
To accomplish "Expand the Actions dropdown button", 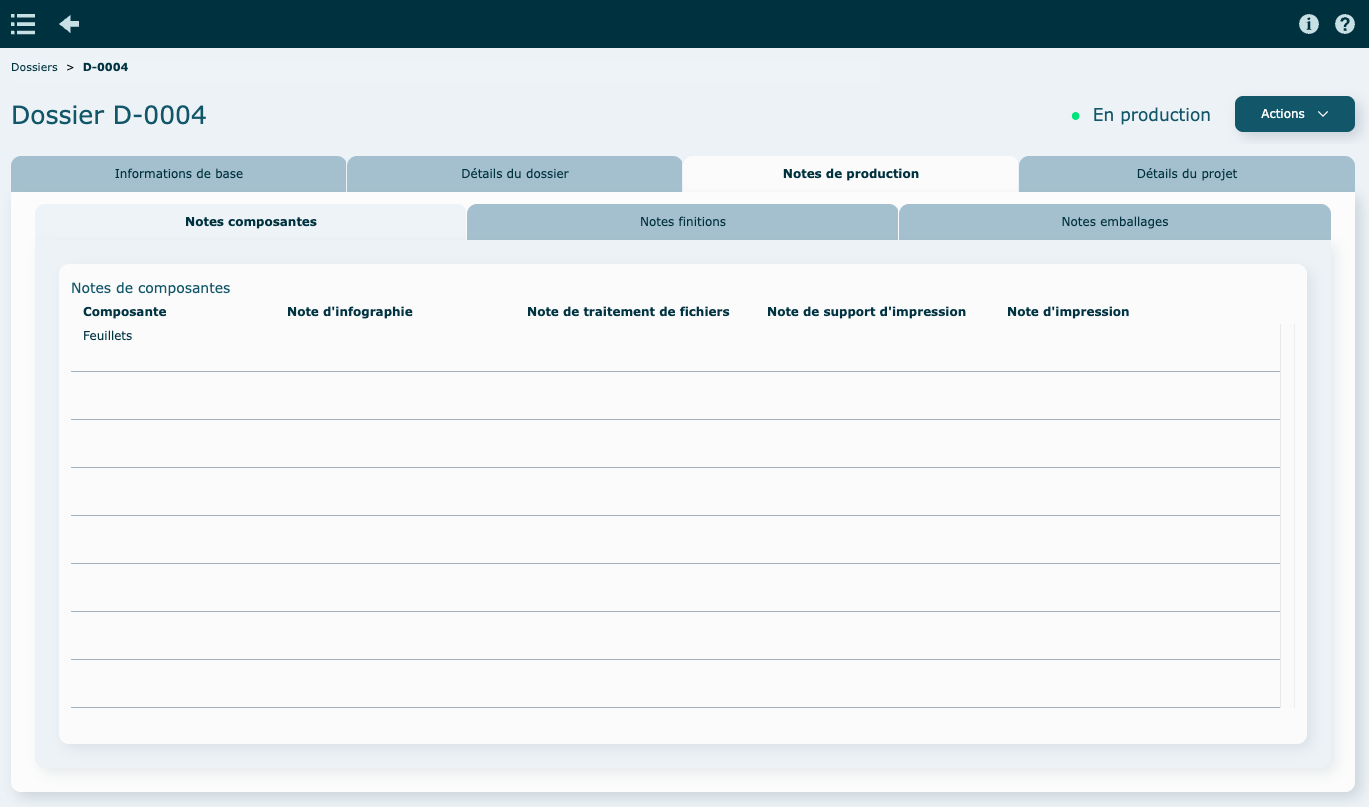I will click(x=1294, y=114).
